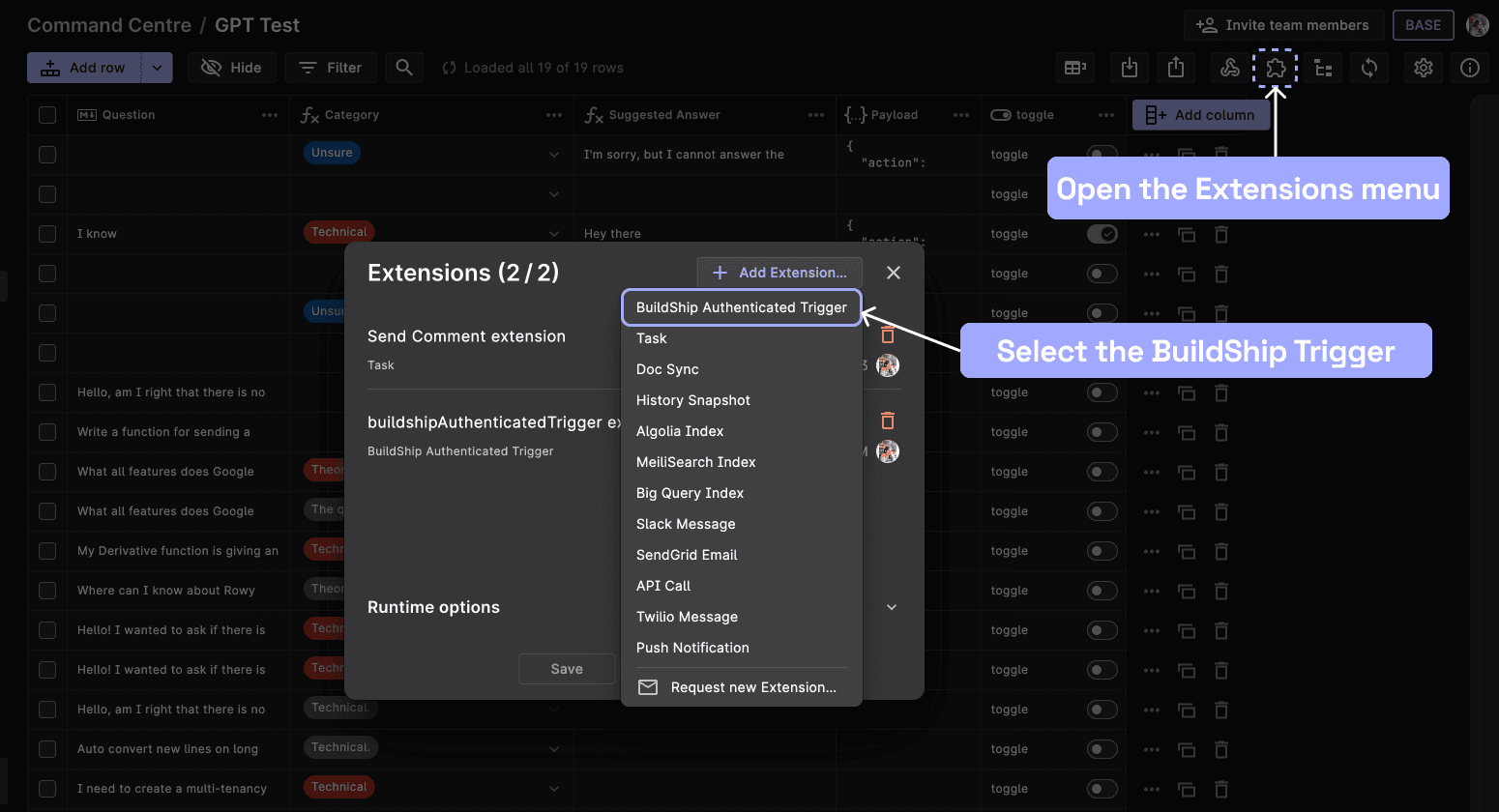Select BuildShip Authenticated Trigger
This screenshot has width=1499, height=812.
point(741,307)
